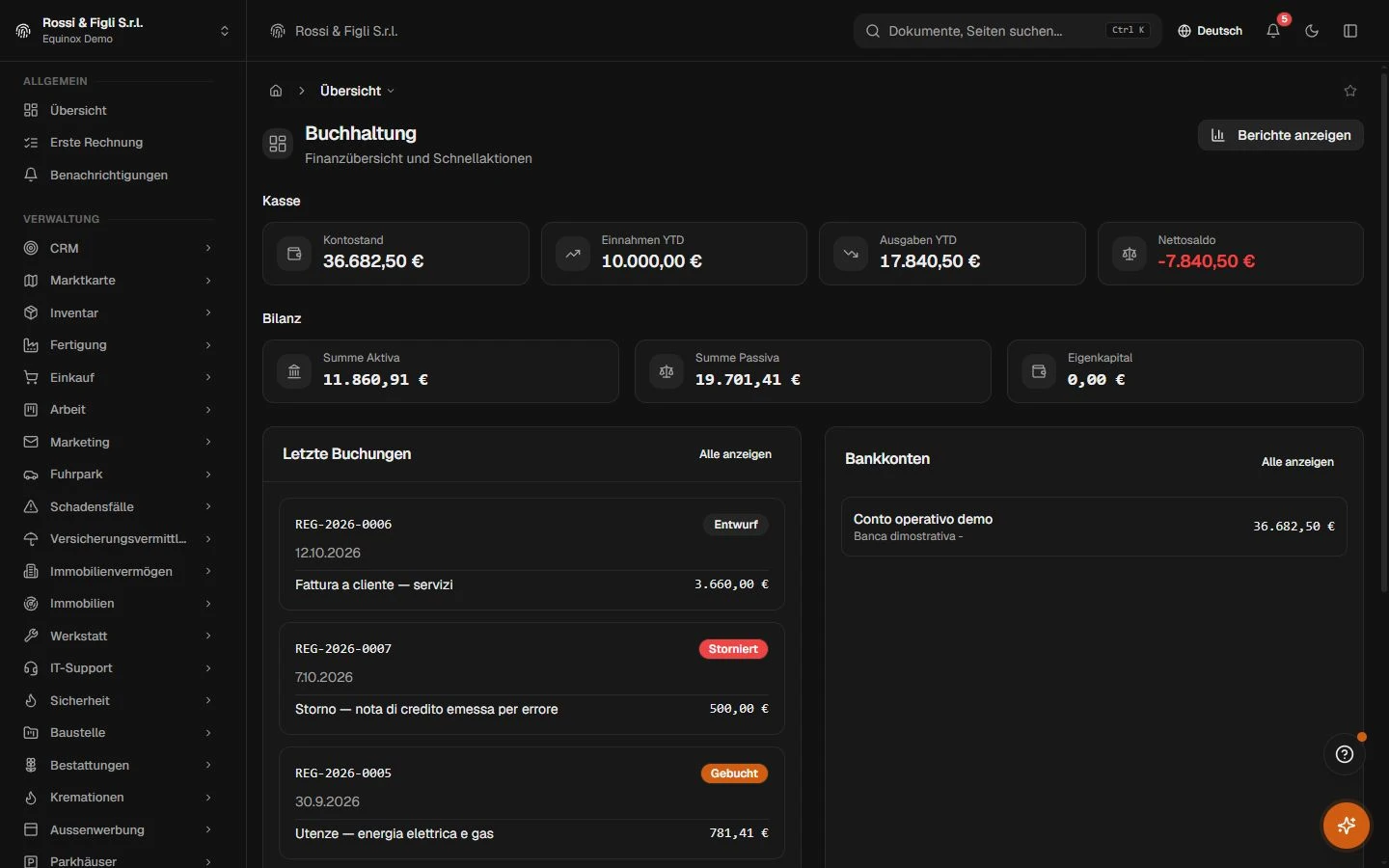Click the Sicherheit sidebar icon
The height and width of the screenshot is (868, 1389).
[x=31, y=700]
